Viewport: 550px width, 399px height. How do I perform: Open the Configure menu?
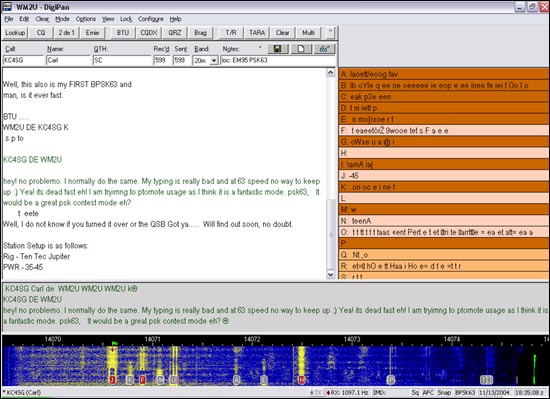click(150, 19)
